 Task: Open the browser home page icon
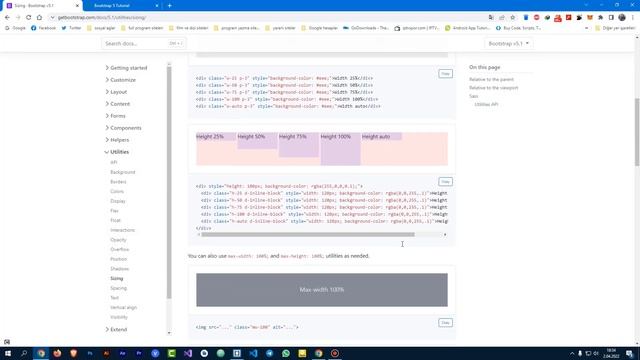39,18
